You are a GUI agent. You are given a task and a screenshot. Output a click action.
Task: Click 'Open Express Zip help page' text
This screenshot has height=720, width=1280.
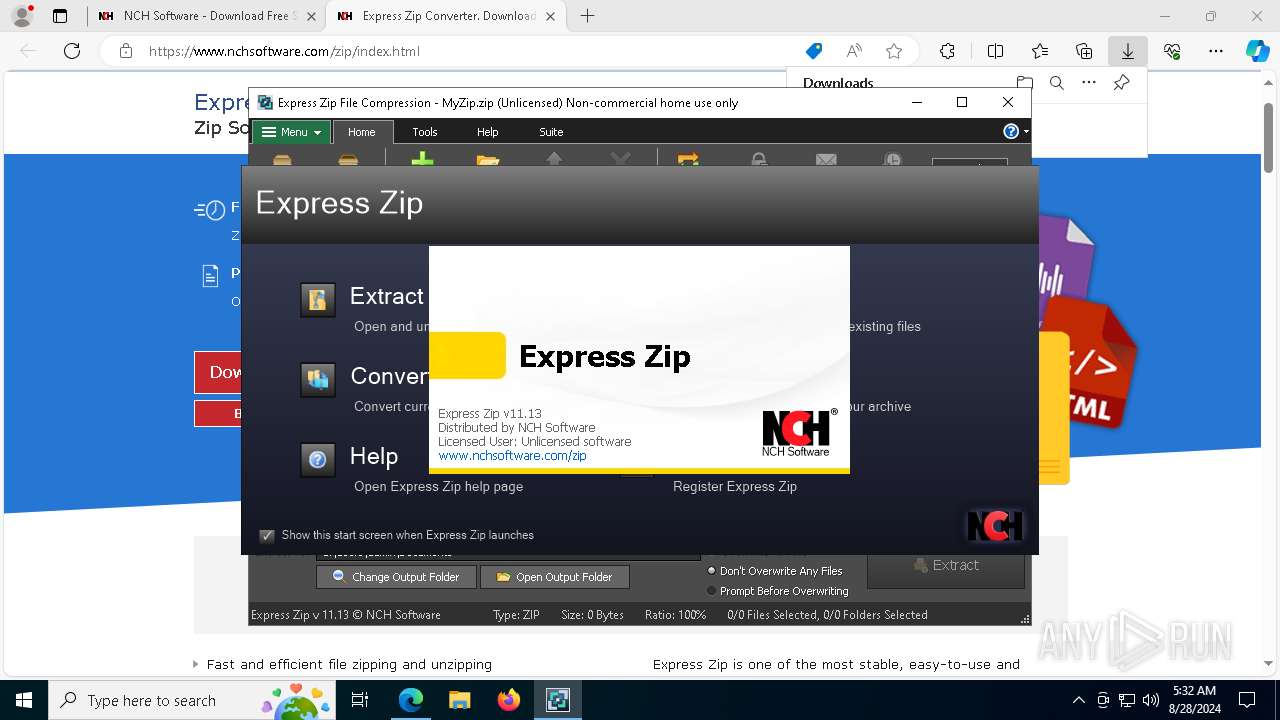click(438, 486)
